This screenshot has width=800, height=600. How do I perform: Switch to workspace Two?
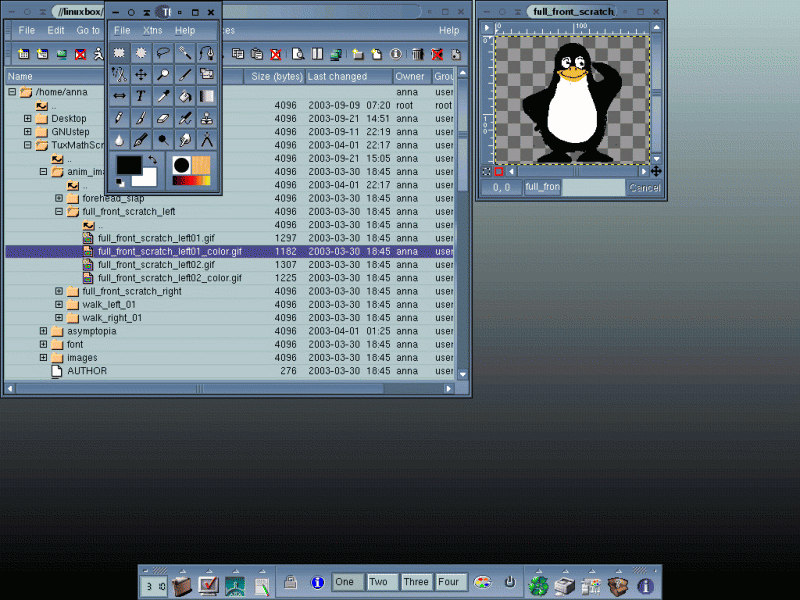382,582
